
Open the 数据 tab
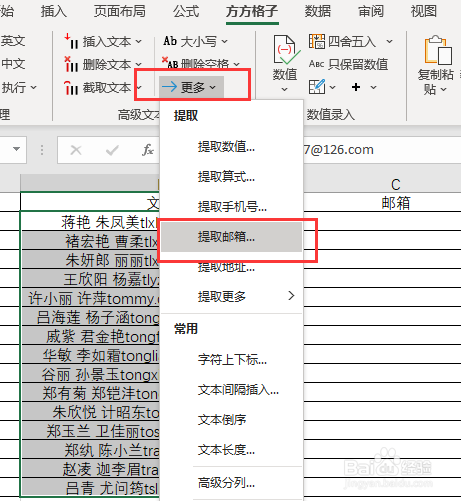(x=318, y=12)
